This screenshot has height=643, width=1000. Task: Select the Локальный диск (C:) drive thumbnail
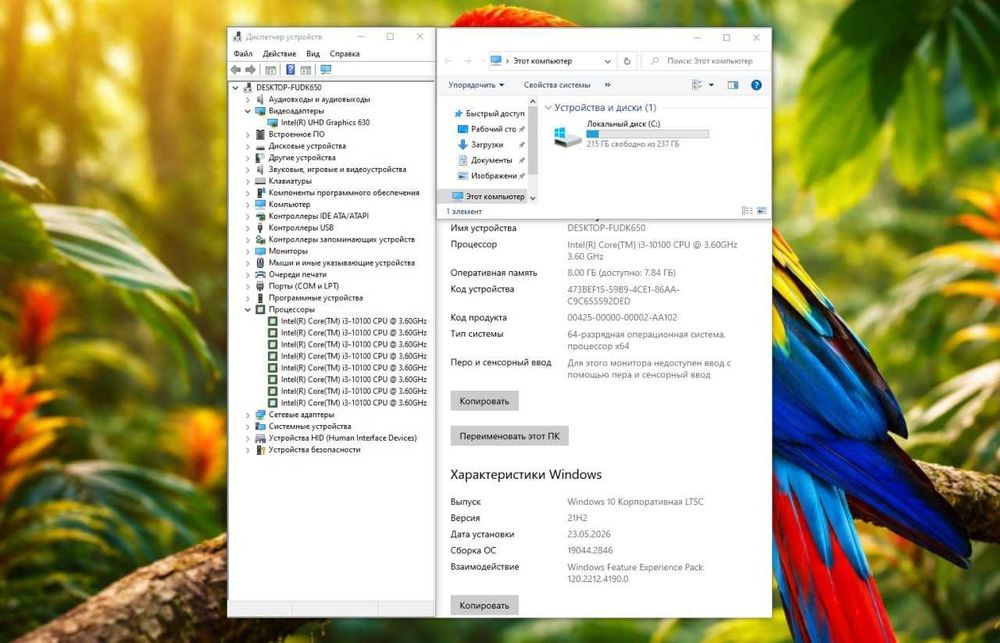568,137
